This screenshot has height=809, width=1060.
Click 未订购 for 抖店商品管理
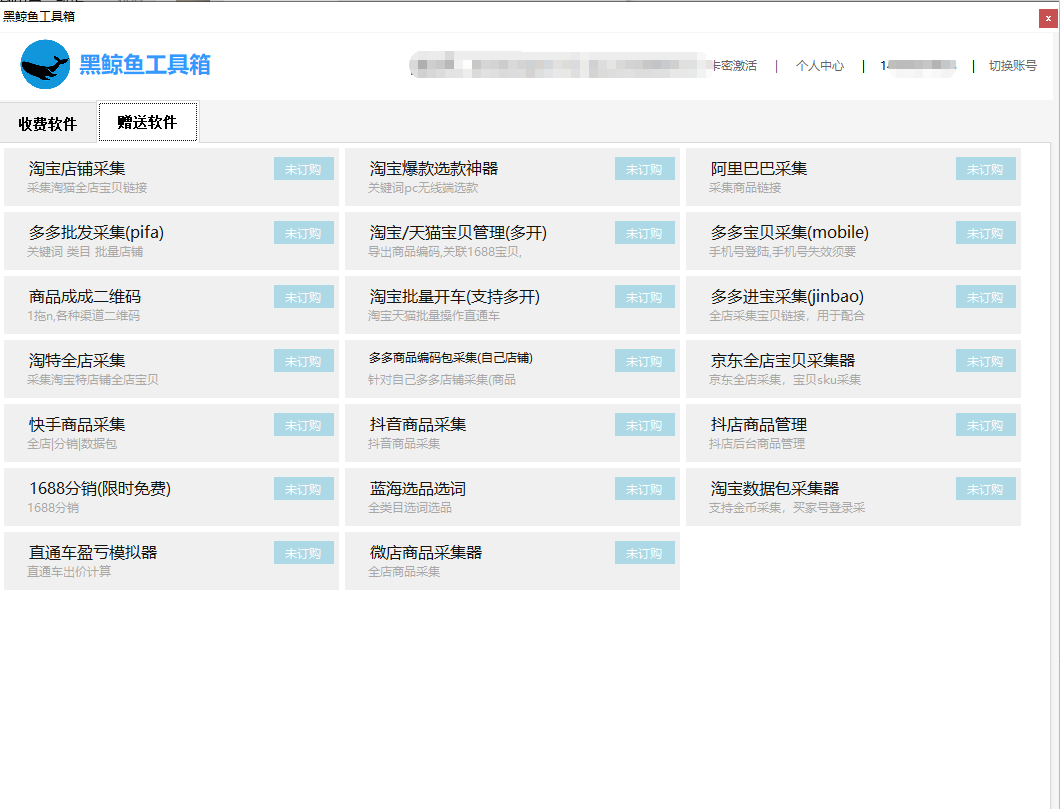pyautogui.click(x=986, y=424)
